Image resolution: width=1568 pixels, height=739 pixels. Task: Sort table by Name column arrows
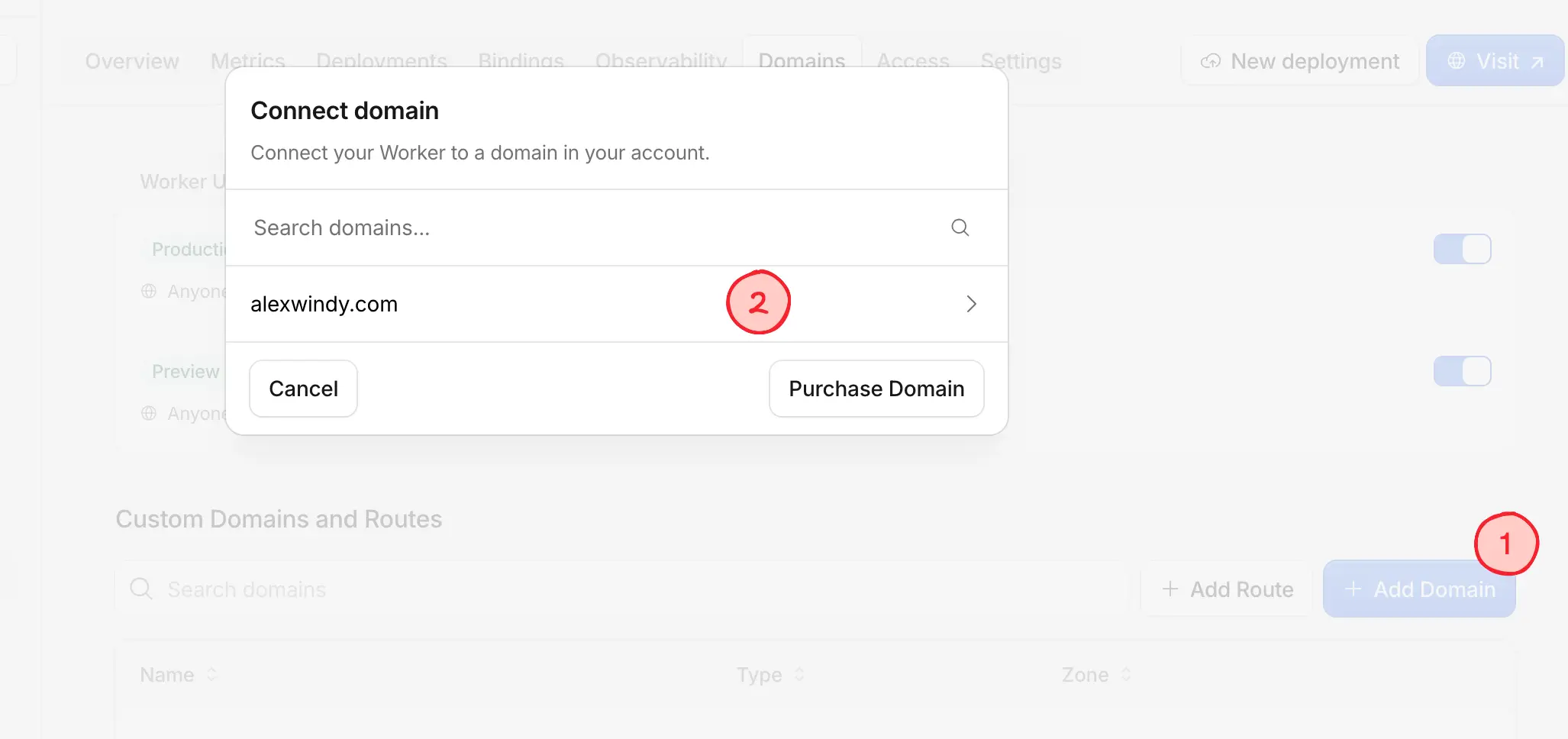click(x=212, y=675)
